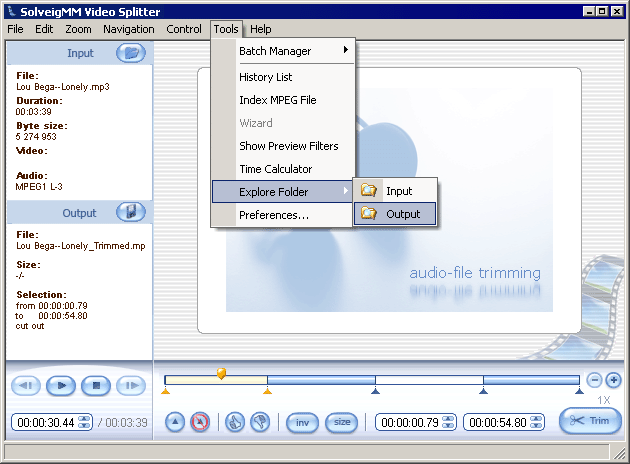Open the Zoom menu

[x=78, y=29]
